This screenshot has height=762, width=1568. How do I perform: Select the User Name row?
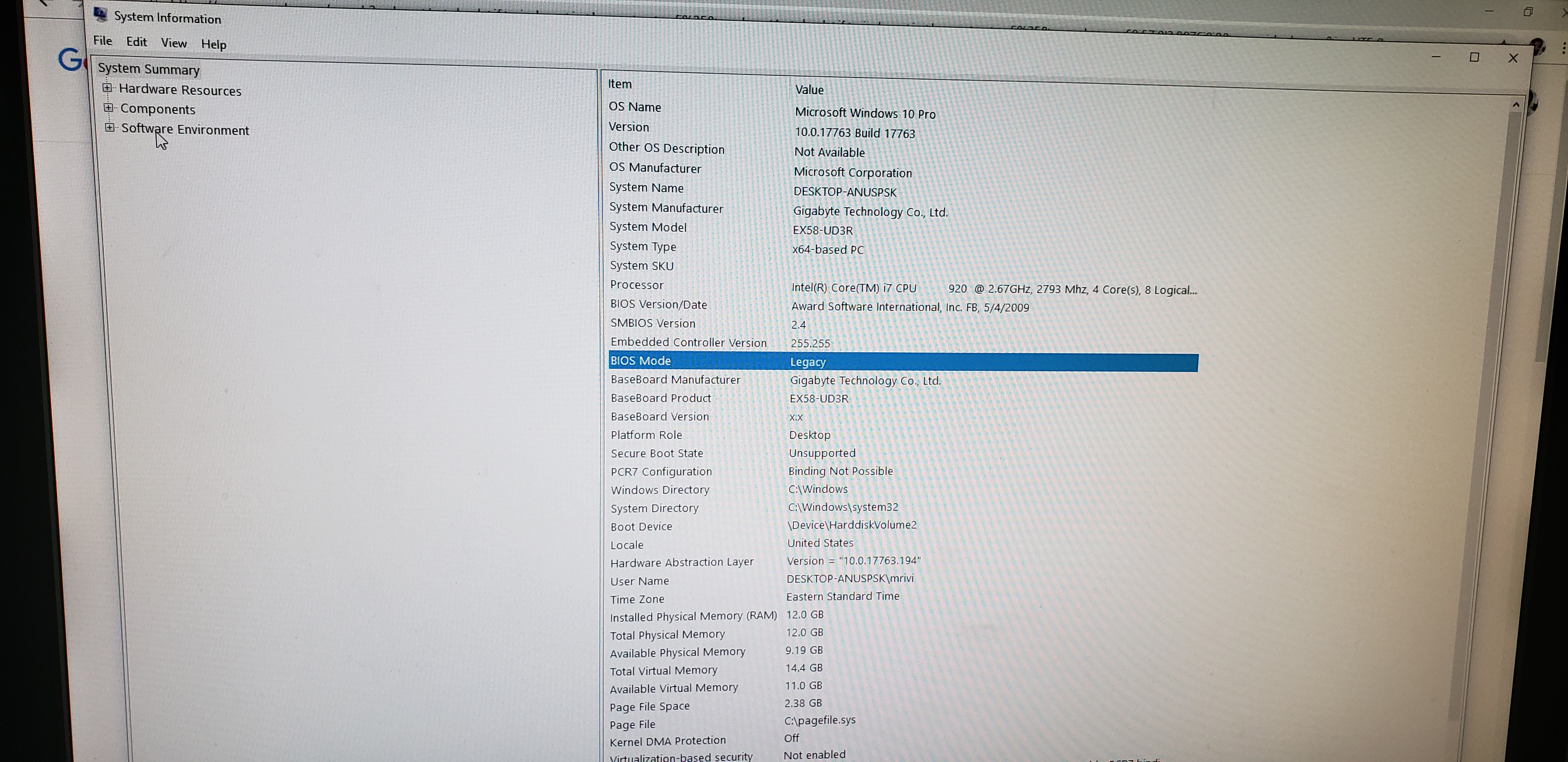(x=903, y=580)
